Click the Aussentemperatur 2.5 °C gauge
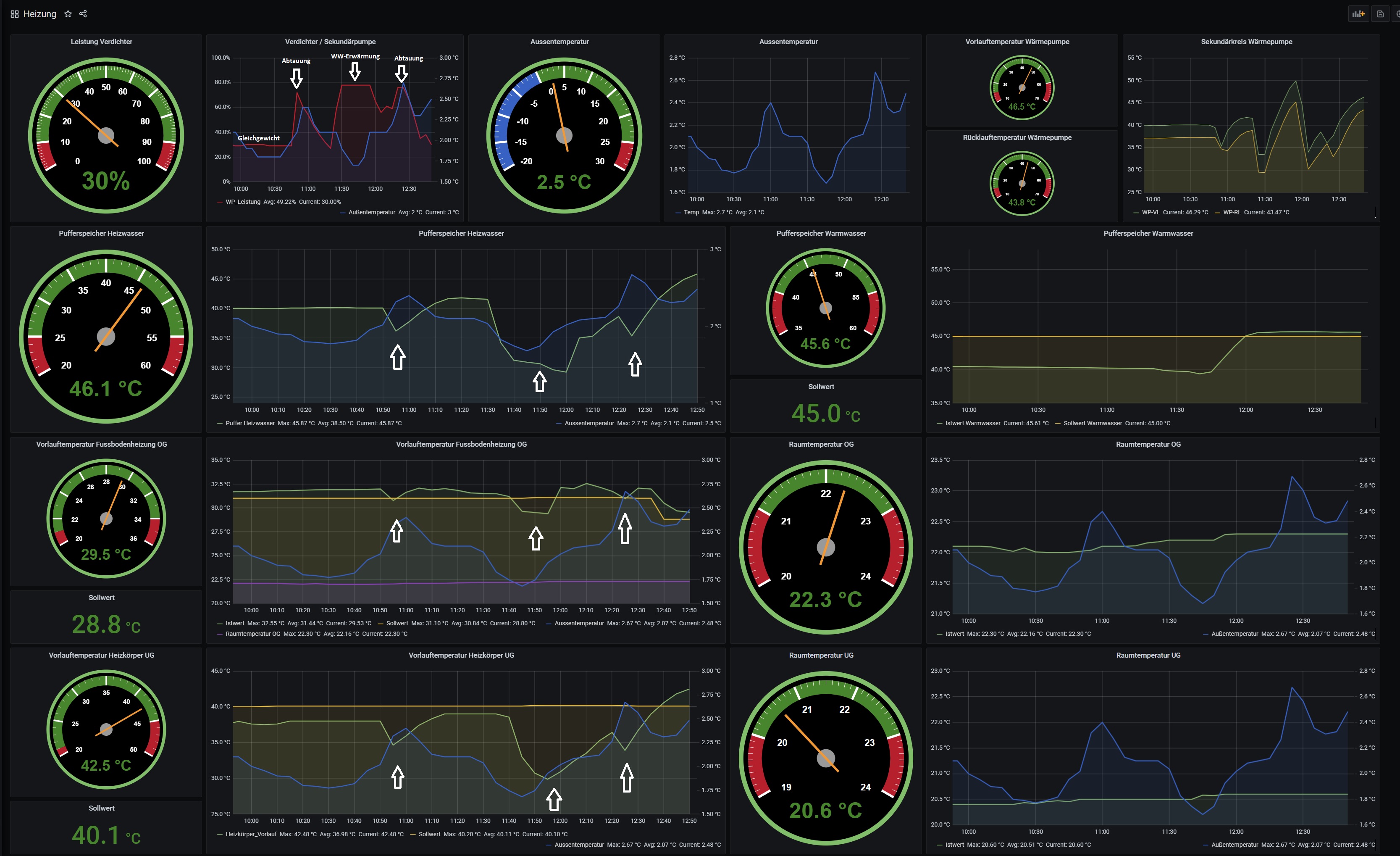 (564, 135)
